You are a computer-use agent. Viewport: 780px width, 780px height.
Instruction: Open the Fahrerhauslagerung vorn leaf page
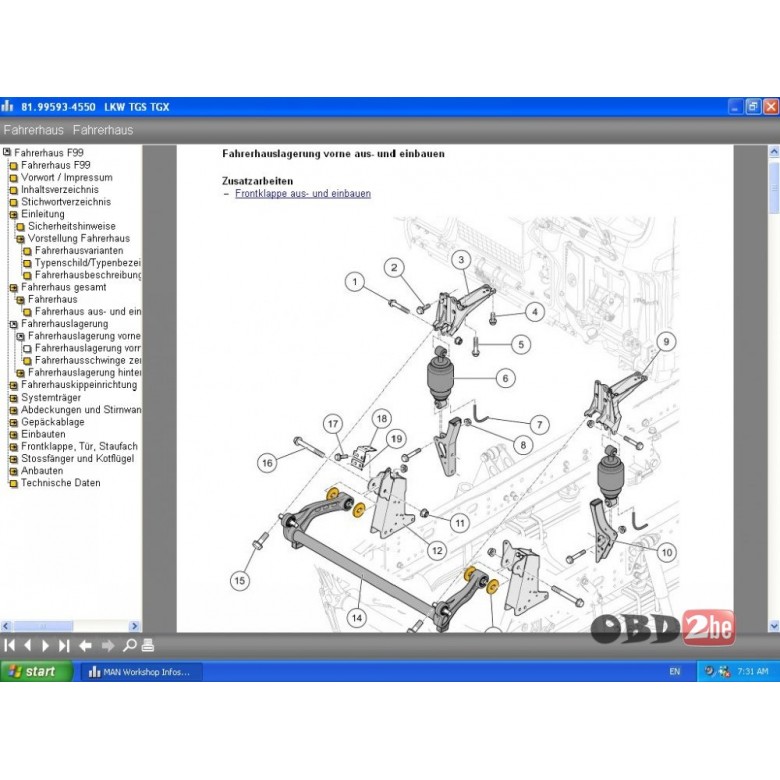[88, 348]
